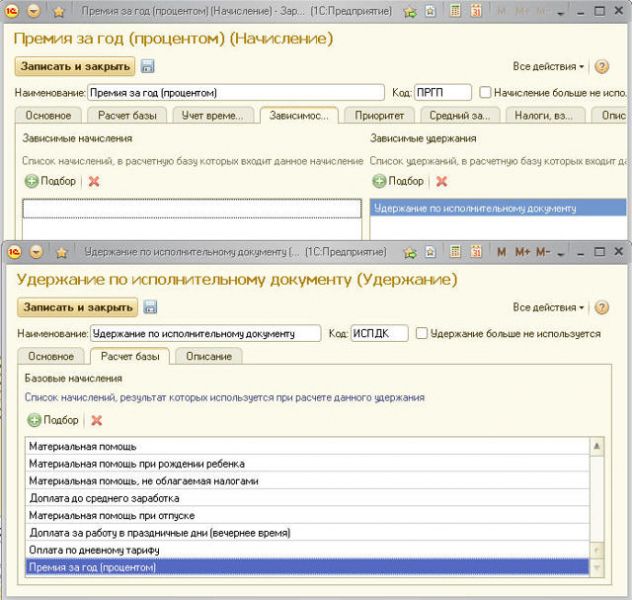Delete selected item under Зависимые начисления
632x600 pixels.
[x=94, y=181]
